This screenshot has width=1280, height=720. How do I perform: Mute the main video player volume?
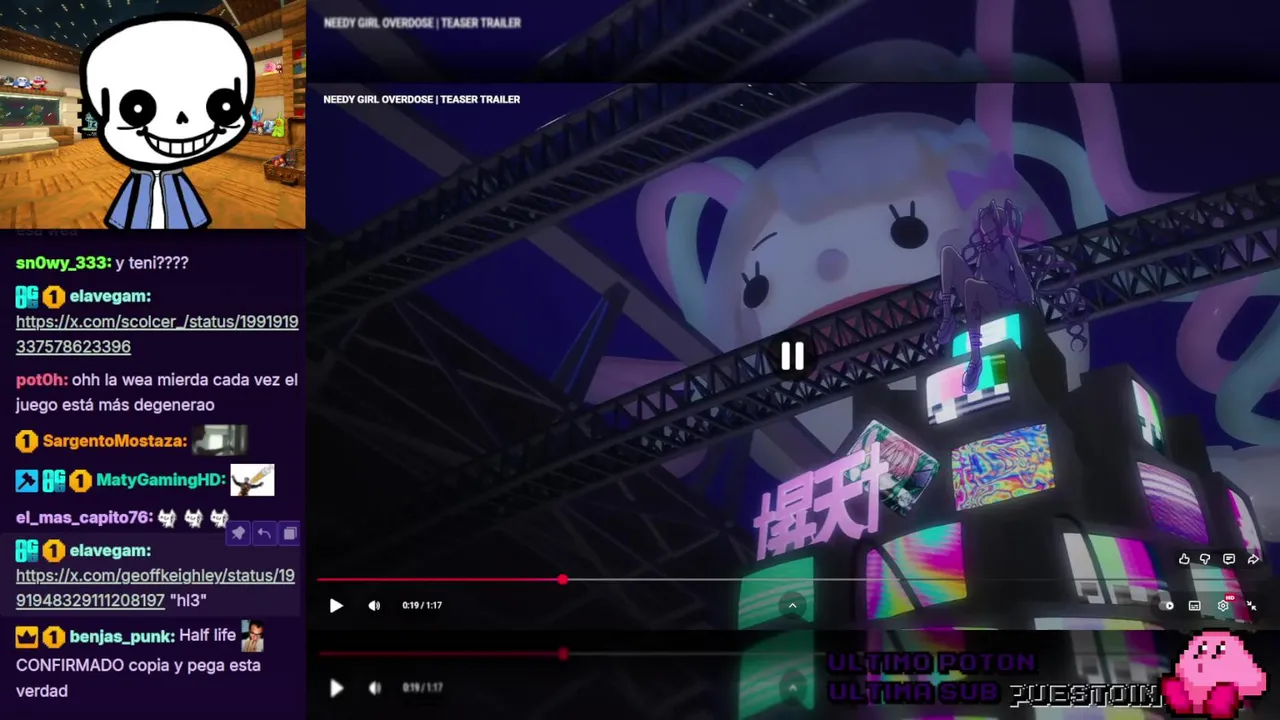(x=374, y=605)
